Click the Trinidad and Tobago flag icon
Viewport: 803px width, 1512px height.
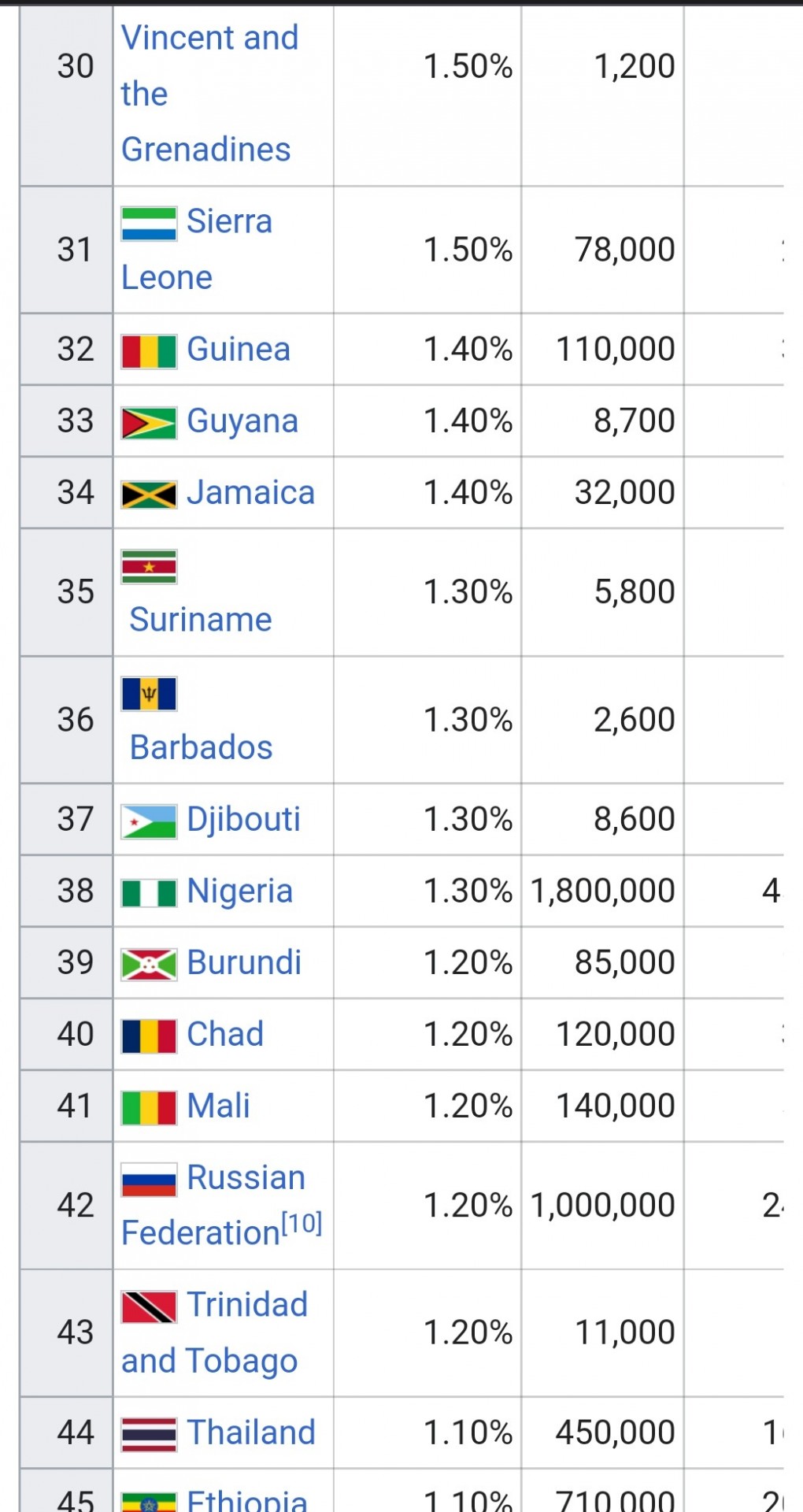tap(149, 1307)
